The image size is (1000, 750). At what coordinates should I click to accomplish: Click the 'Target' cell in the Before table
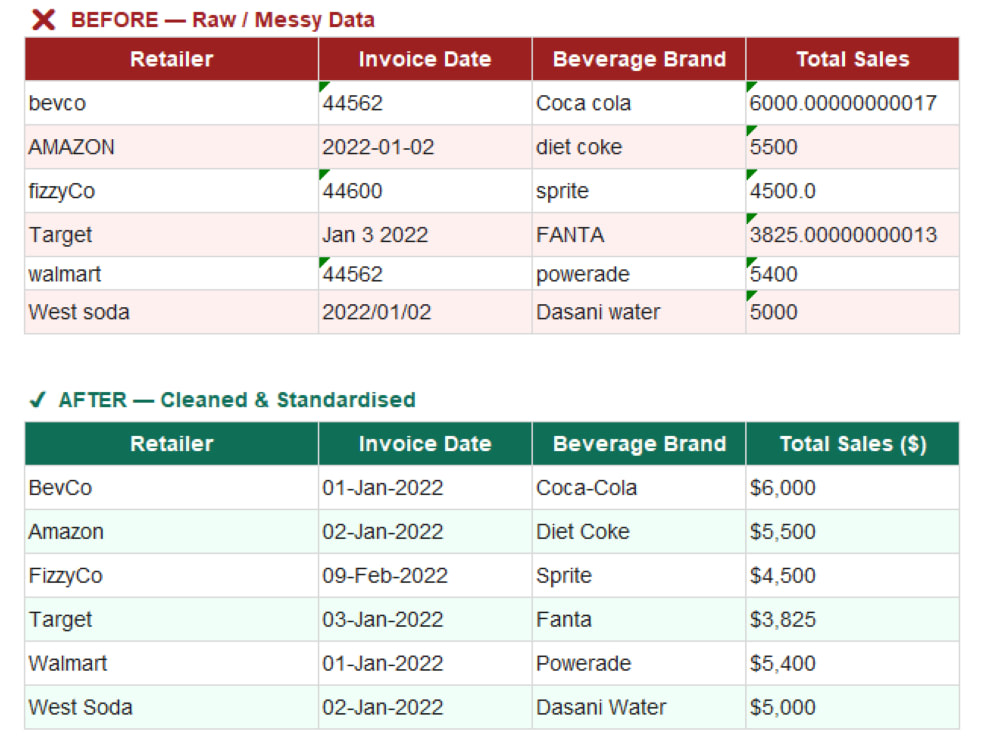(172, 235)
